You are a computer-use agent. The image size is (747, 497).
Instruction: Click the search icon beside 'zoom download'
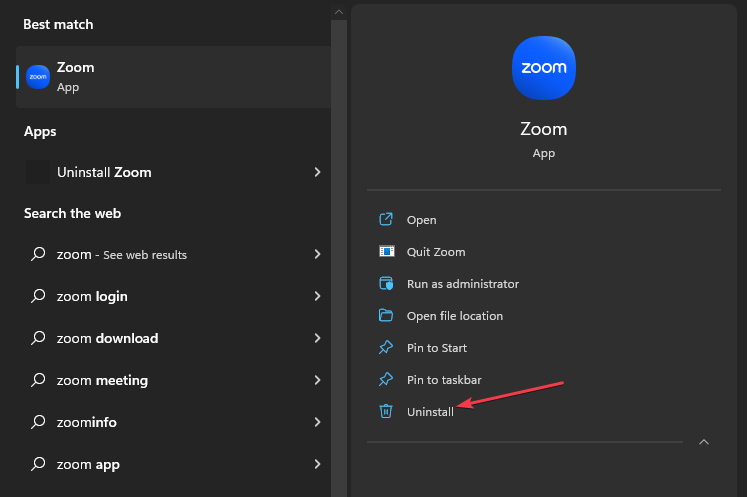coord(38,338)
